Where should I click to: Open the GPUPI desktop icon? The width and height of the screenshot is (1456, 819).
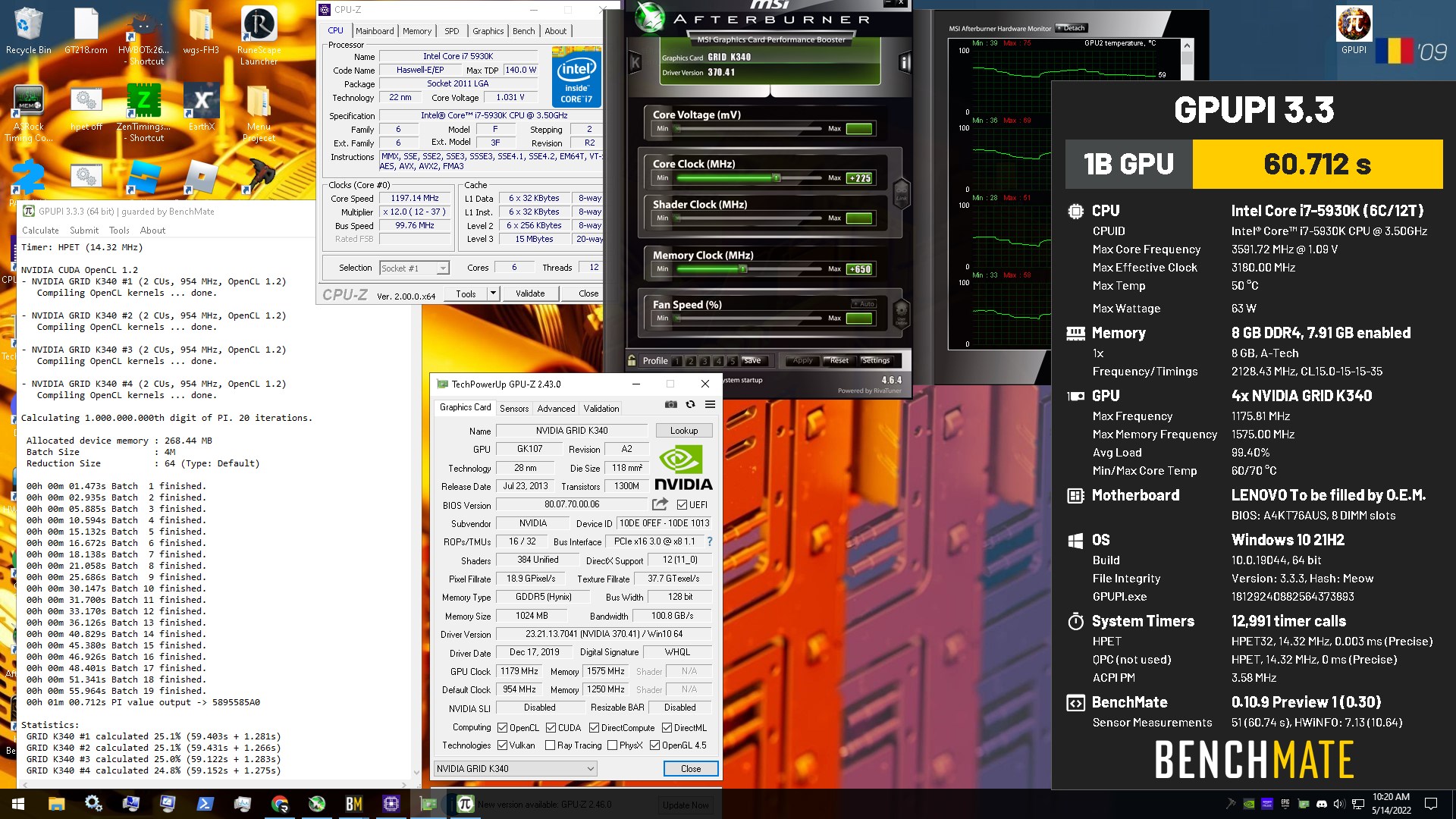pos(1354,30)
